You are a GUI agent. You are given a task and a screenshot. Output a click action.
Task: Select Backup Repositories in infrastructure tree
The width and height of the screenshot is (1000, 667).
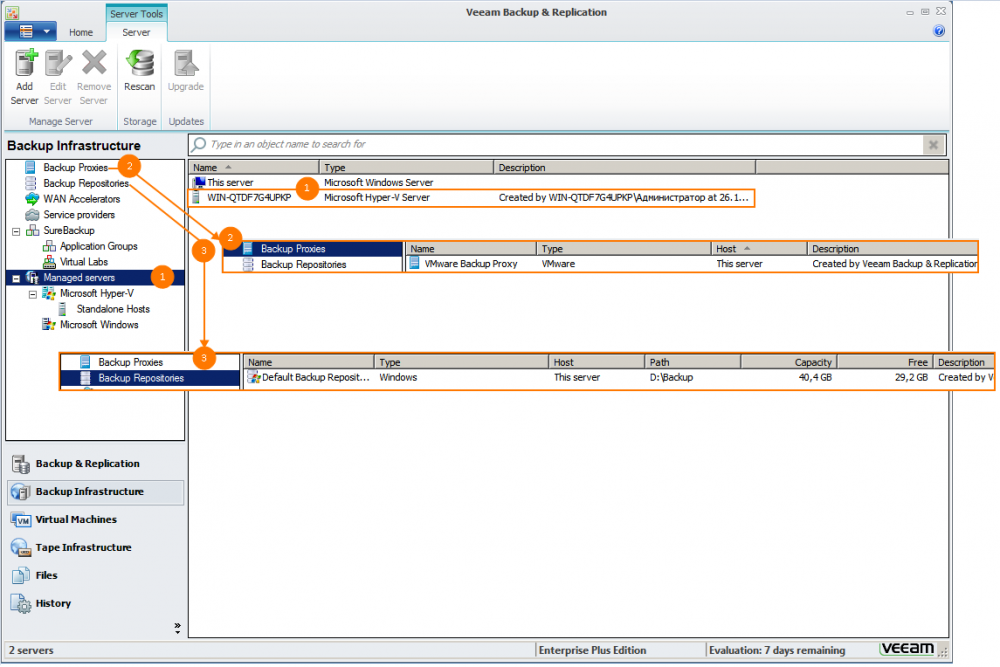[x=86, y=183]
